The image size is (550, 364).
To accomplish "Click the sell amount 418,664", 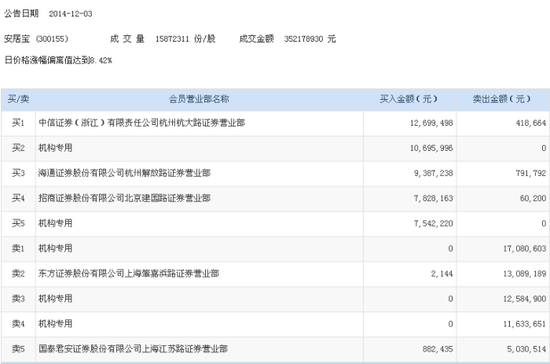I will (x=531, y=123).
